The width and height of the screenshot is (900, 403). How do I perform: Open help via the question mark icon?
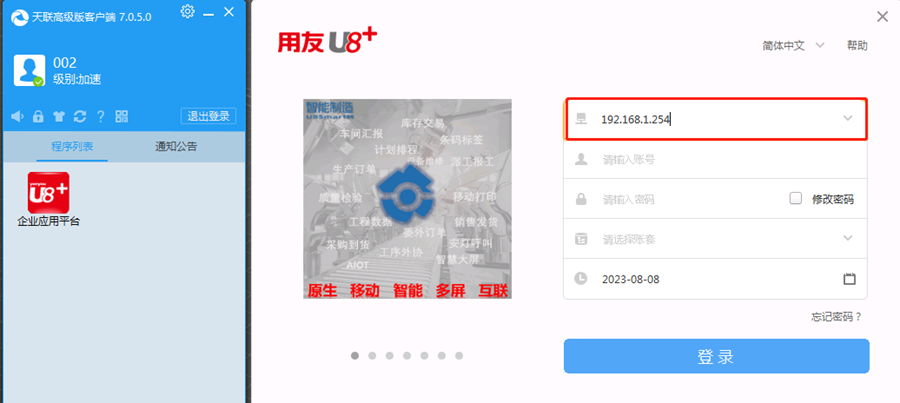coord(100,117)
